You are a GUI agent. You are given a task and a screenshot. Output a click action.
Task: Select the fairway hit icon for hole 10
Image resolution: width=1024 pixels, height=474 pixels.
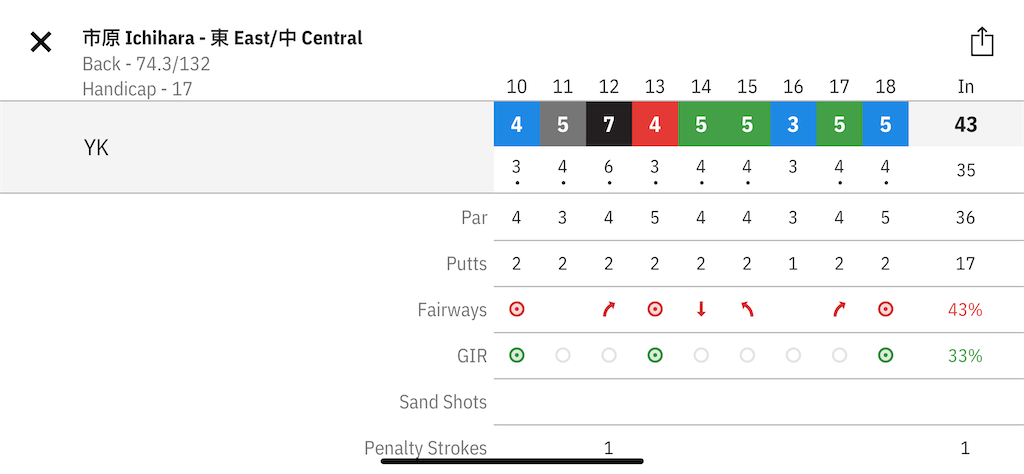tap(517, 309)
